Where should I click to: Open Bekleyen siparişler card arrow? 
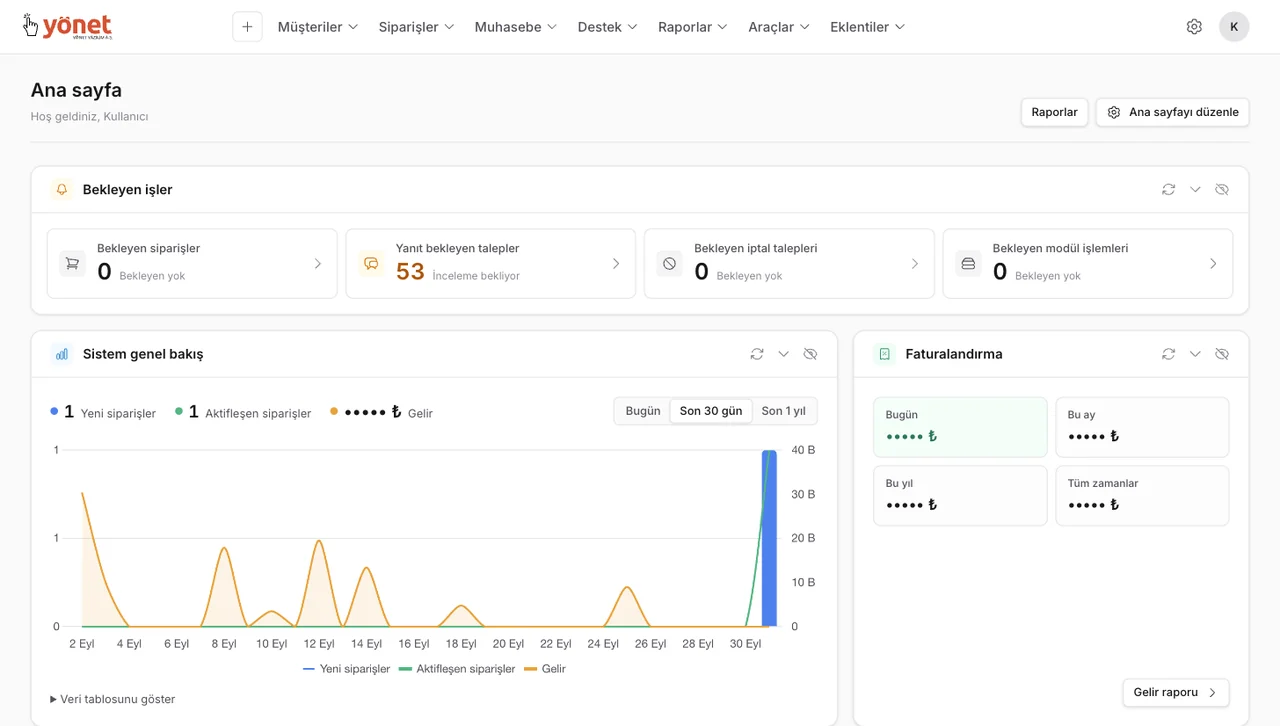click(x=318, y=264)
